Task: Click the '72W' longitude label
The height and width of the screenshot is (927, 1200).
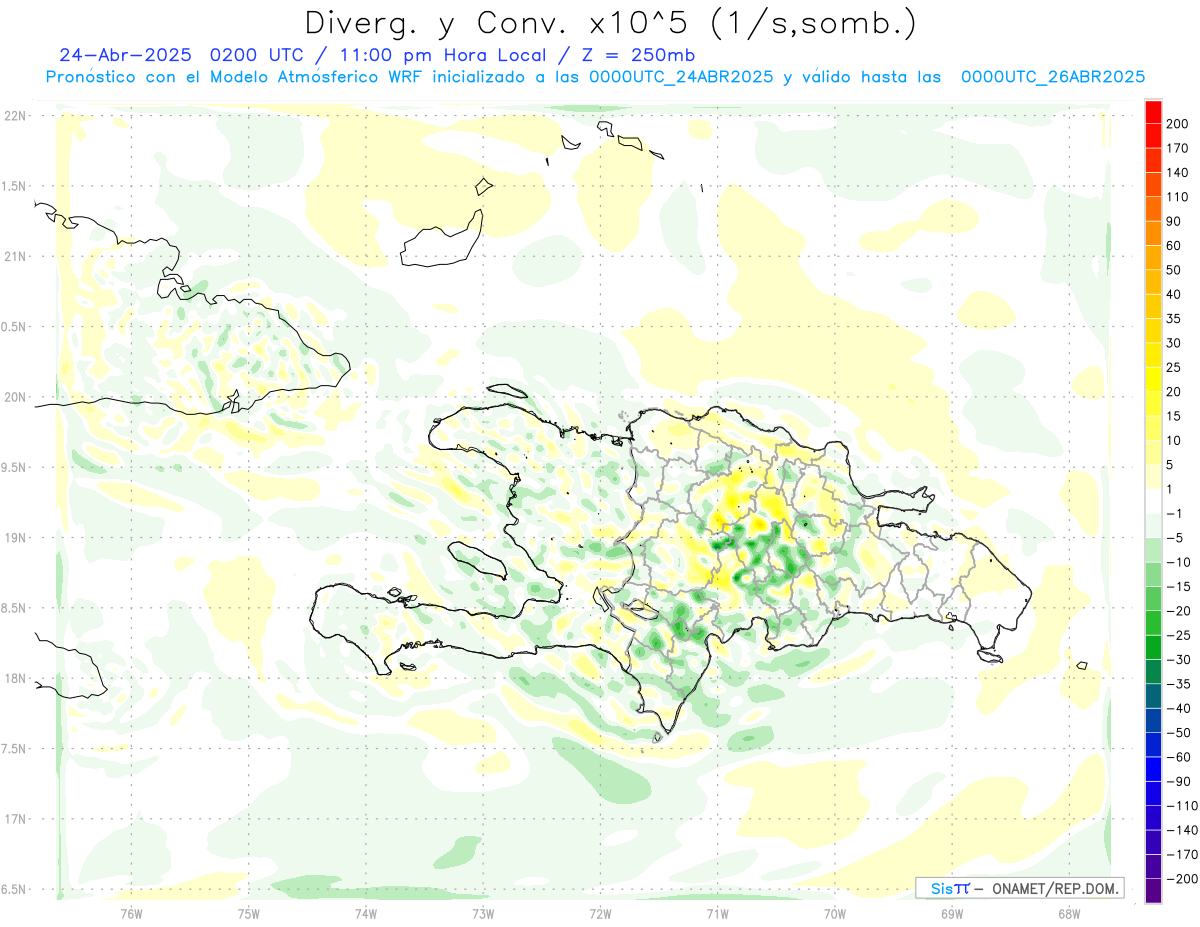Action: pos(600,914)
